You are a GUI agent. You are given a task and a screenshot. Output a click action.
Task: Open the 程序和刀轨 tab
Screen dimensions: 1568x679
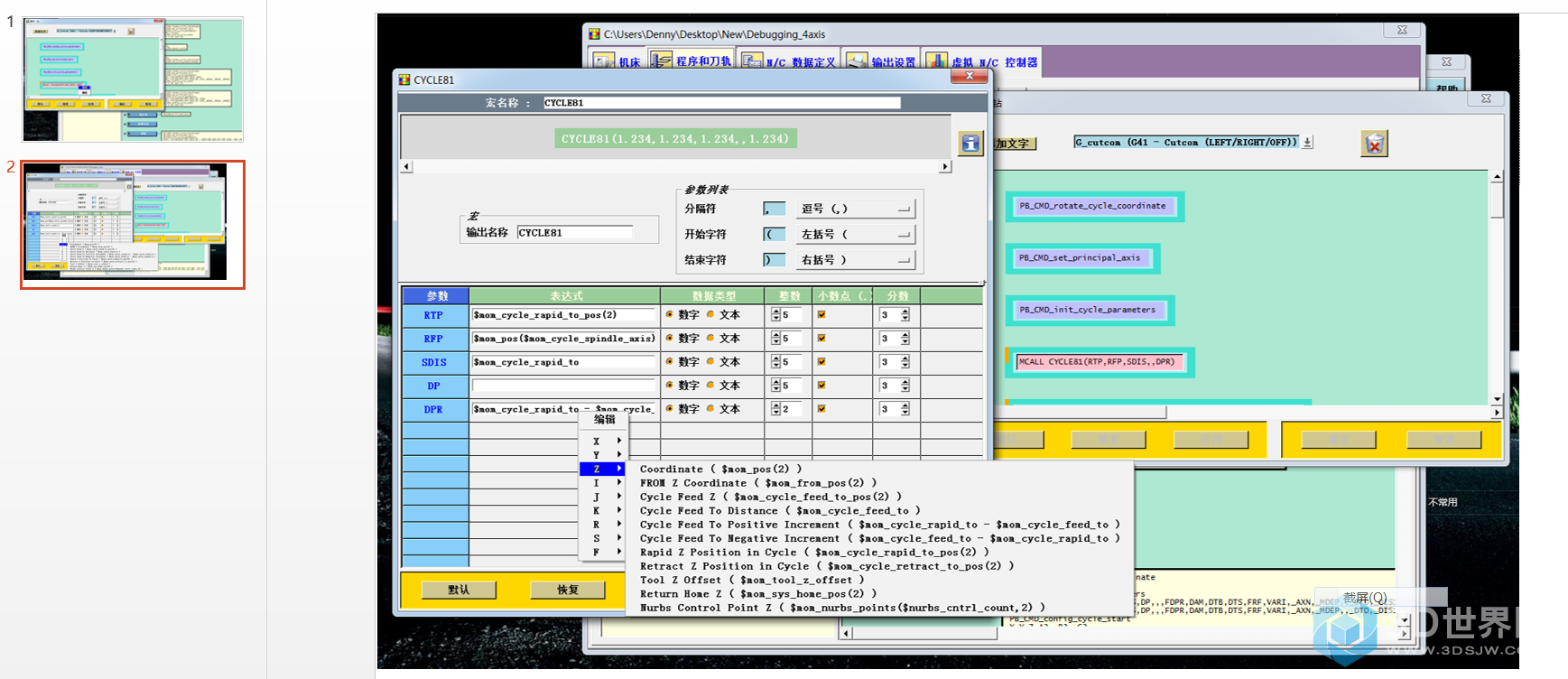(691, 61)
